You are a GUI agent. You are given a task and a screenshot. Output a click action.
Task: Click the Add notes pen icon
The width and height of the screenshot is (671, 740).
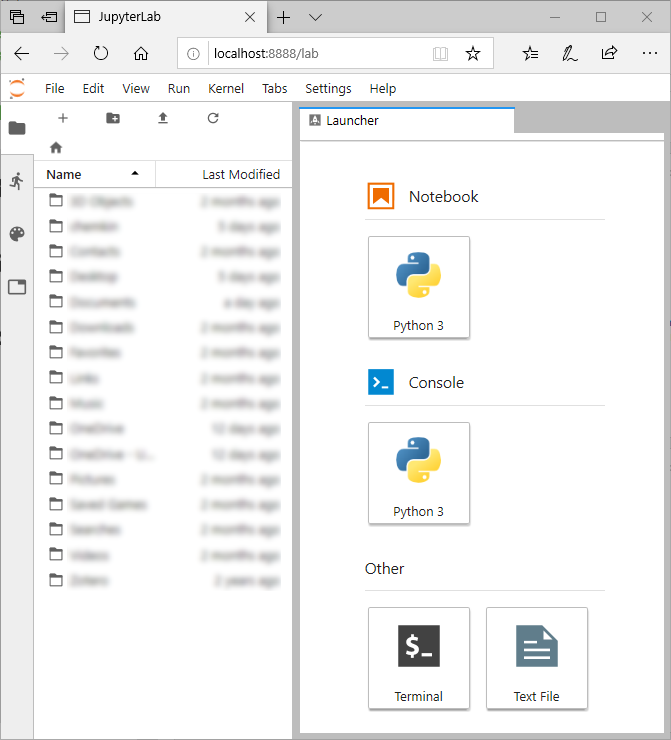[x=570, y=53]
